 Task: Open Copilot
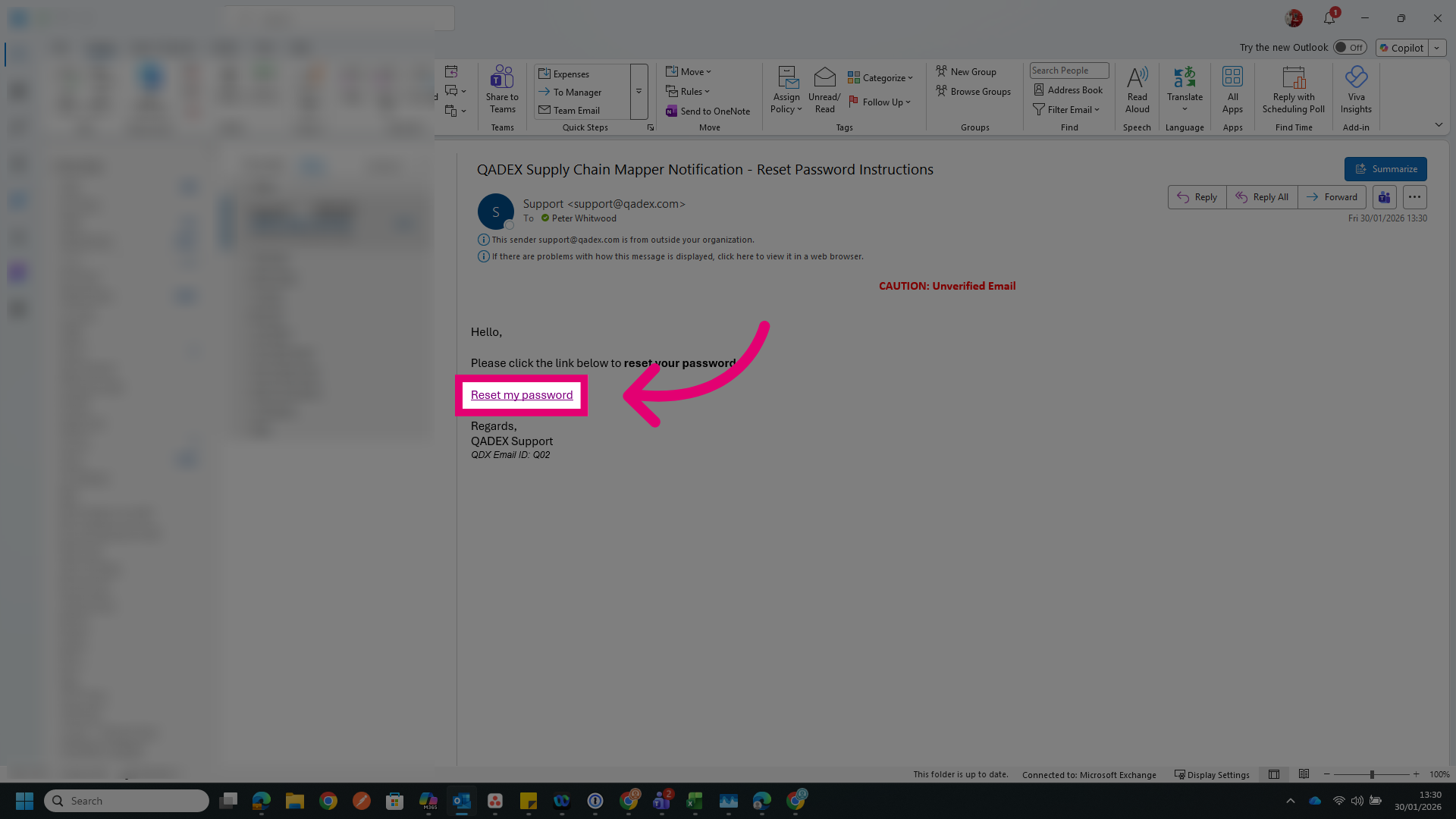click(1401, 48)
